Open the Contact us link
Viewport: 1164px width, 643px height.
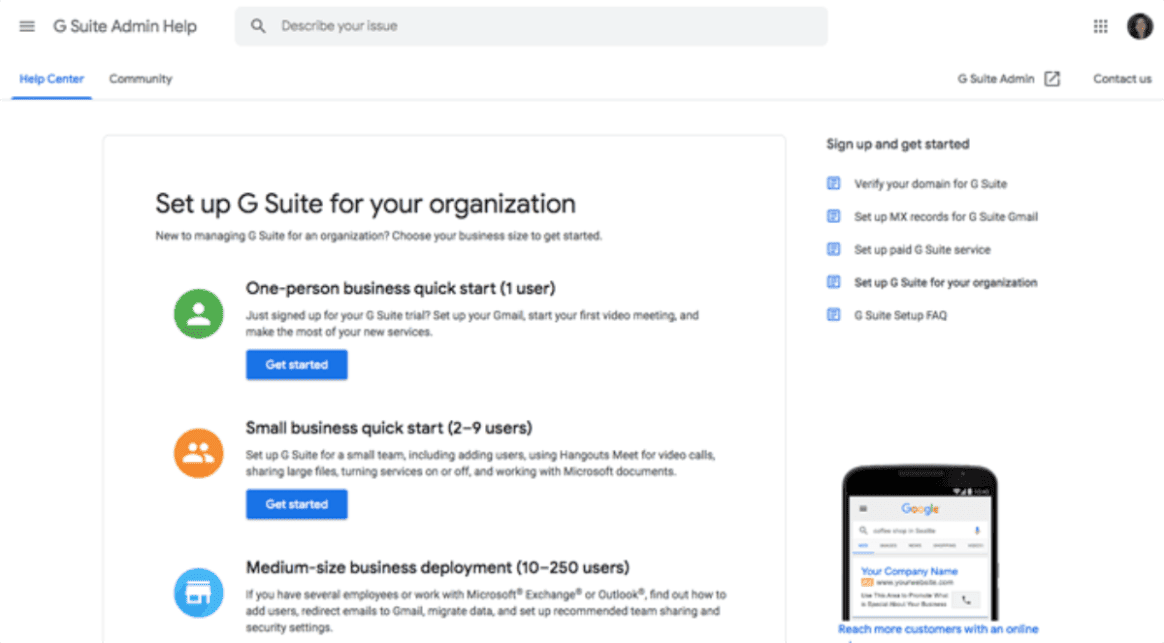coord(1122,79)
